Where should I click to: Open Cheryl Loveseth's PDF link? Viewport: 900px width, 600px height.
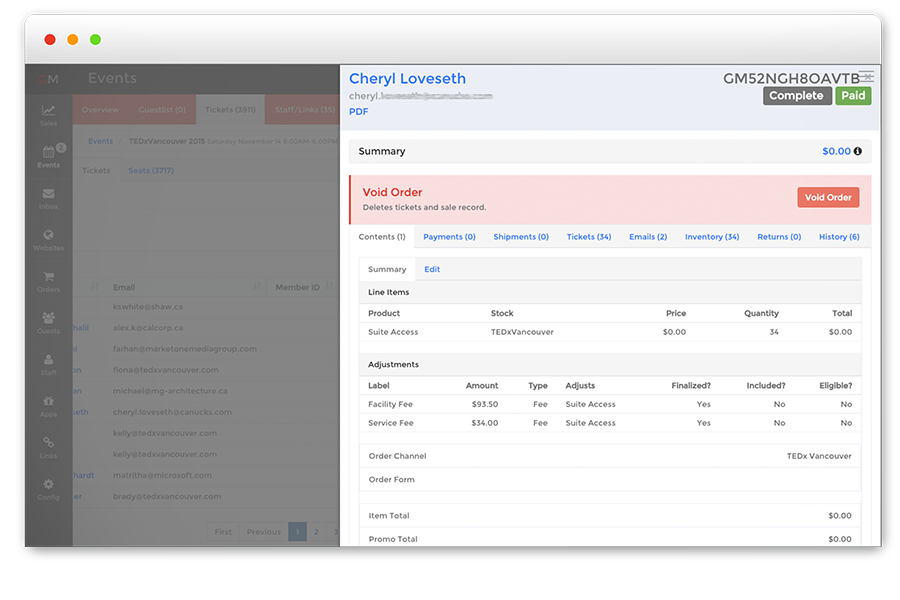click(357, 111)
